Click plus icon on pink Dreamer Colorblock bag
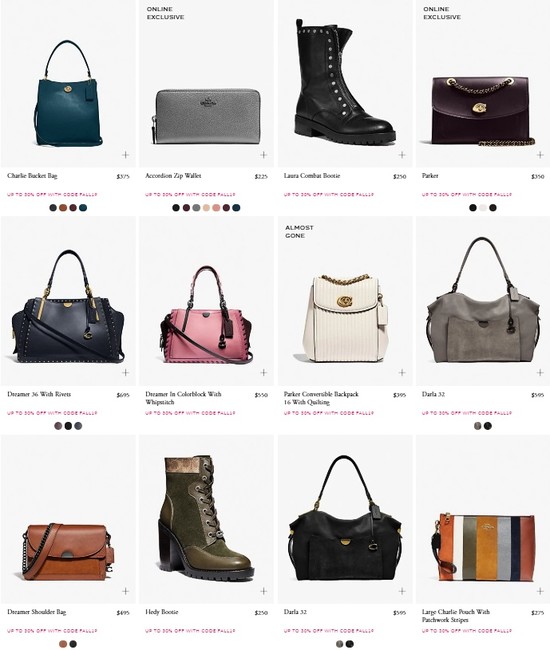This screenshot has width=550, height=650. (x=263, y=372)
